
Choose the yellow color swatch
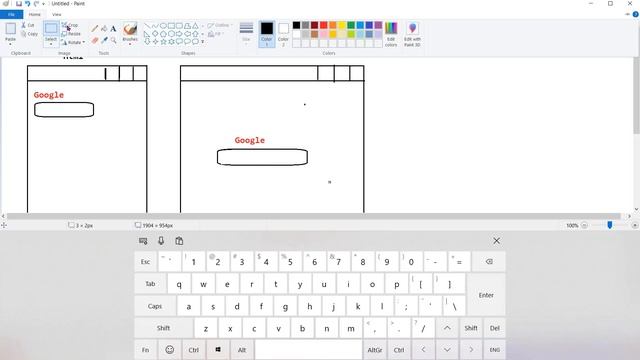pos(342,25)
